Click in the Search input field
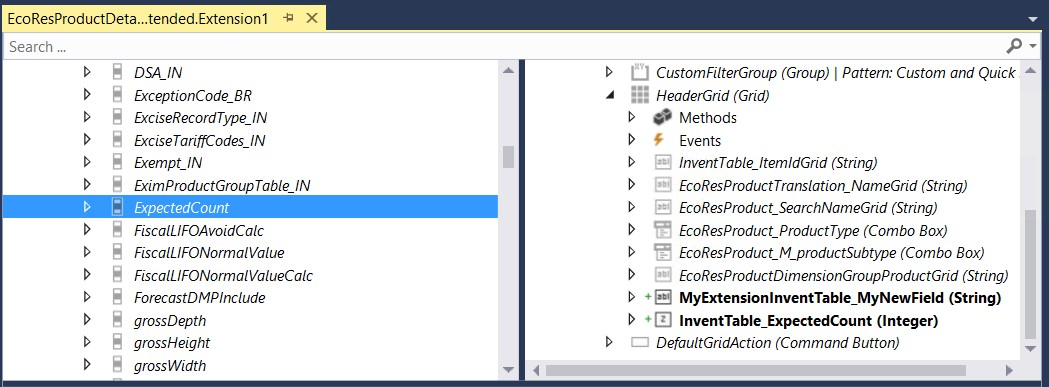Image resolution: width=1049 pixels, height=387 pixels. click(x=502, y=46)
